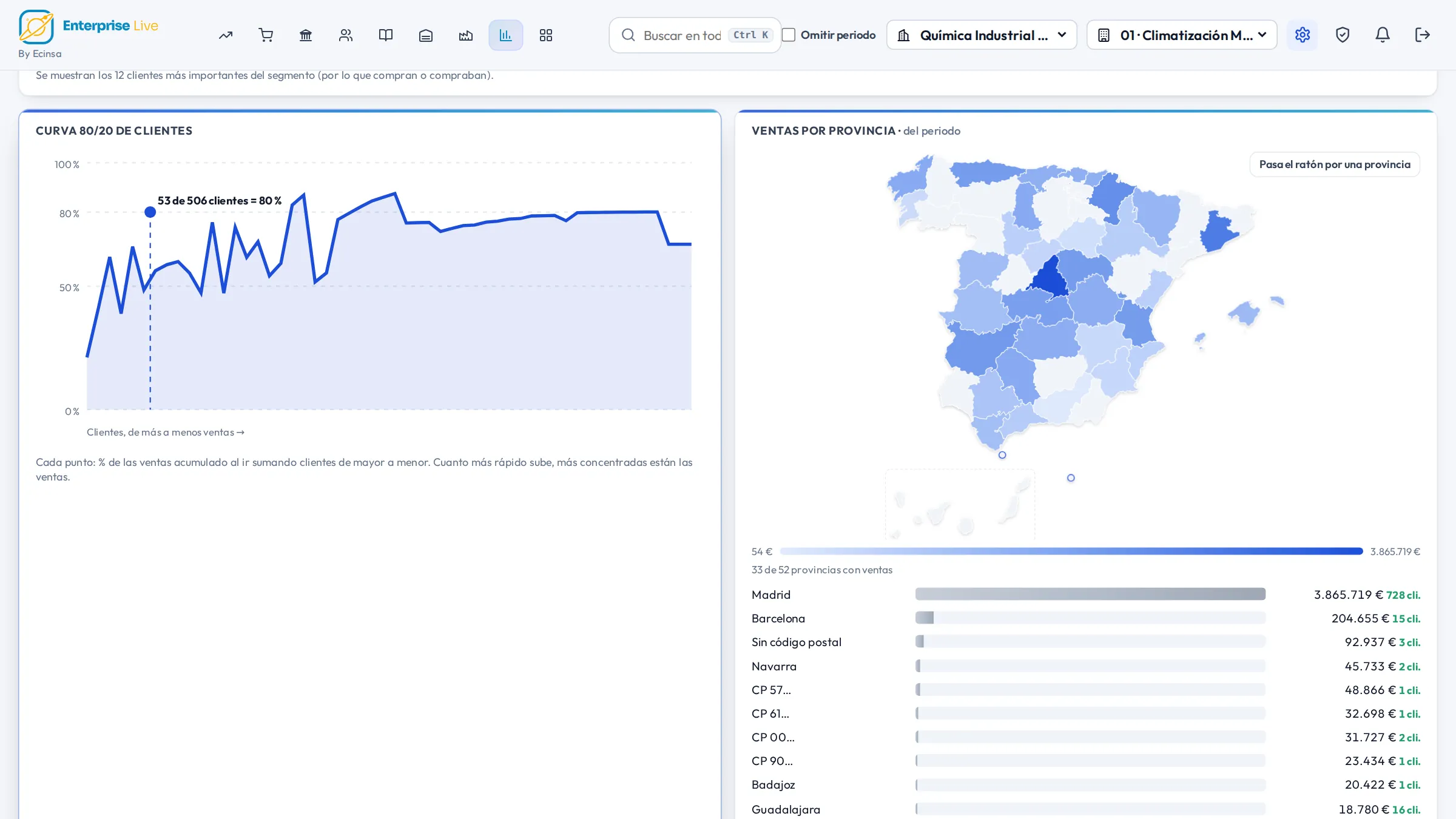Toggle the Omitir periodo checkbox
The image size is (1456, 819).
click(x=789, y=35)
